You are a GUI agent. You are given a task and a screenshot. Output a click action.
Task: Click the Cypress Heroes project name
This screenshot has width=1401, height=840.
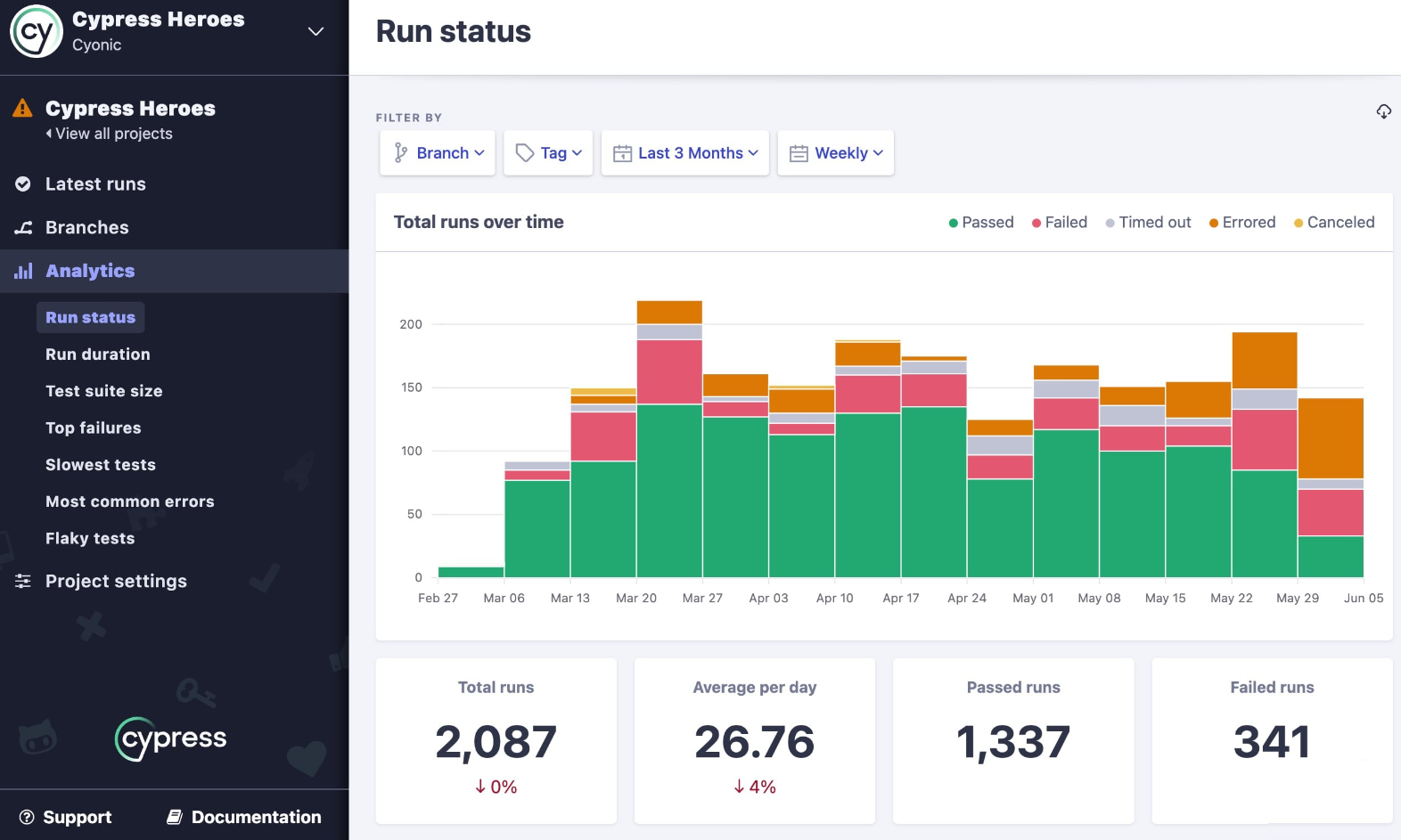[130, 109]
